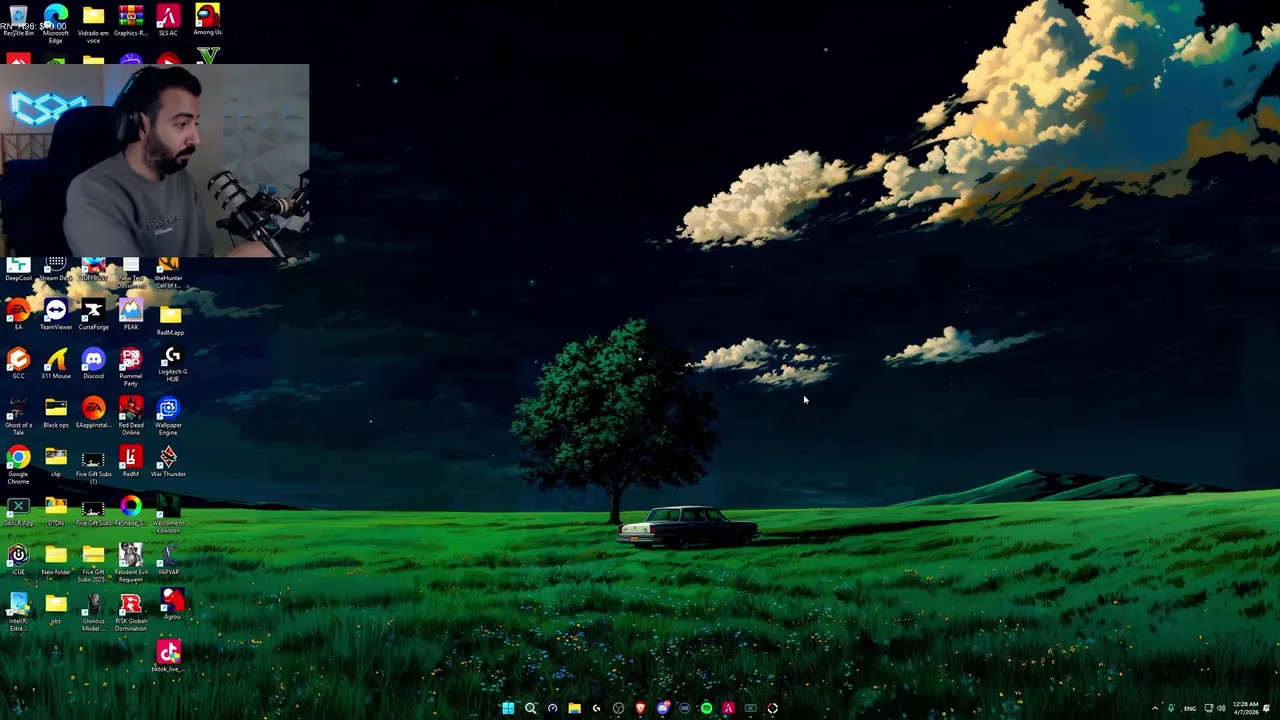Screen dimensions: 1280x720
Task: Open the taskbar clock and date
Action: [1246, 708]
